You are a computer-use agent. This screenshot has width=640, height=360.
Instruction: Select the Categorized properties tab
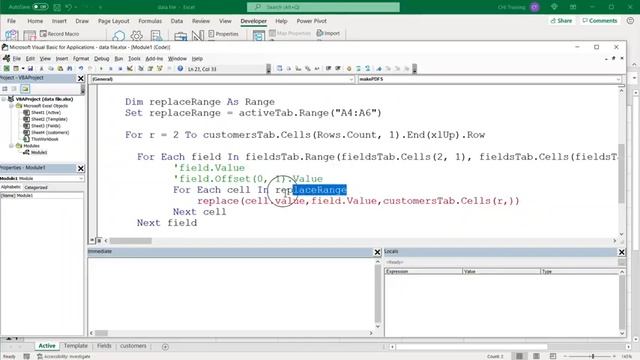36,187
